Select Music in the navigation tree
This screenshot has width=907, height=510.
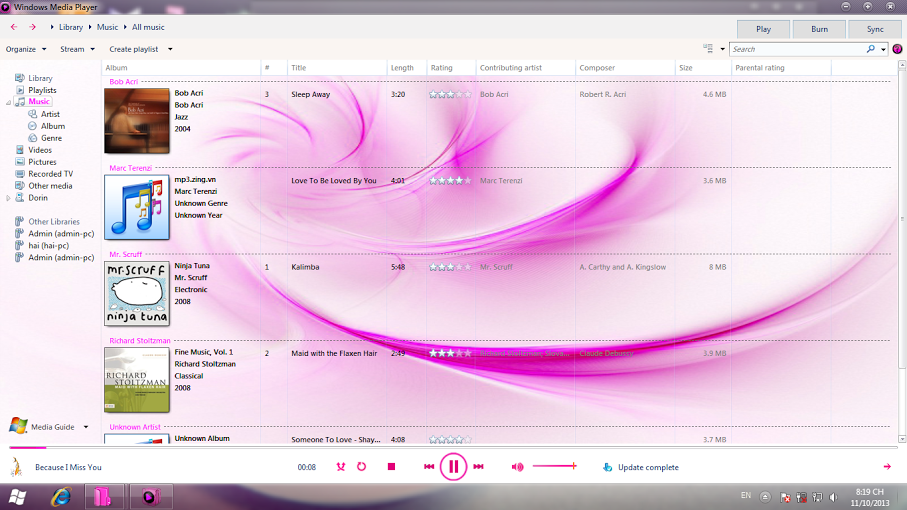tap(39, 101)
